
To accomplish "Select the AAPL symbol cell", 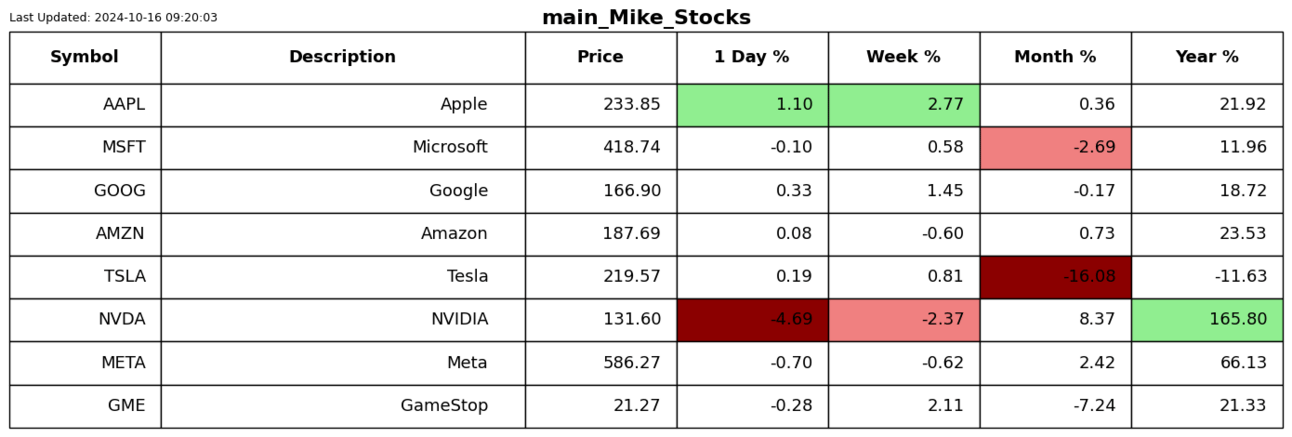I will (x=85, y=105).
